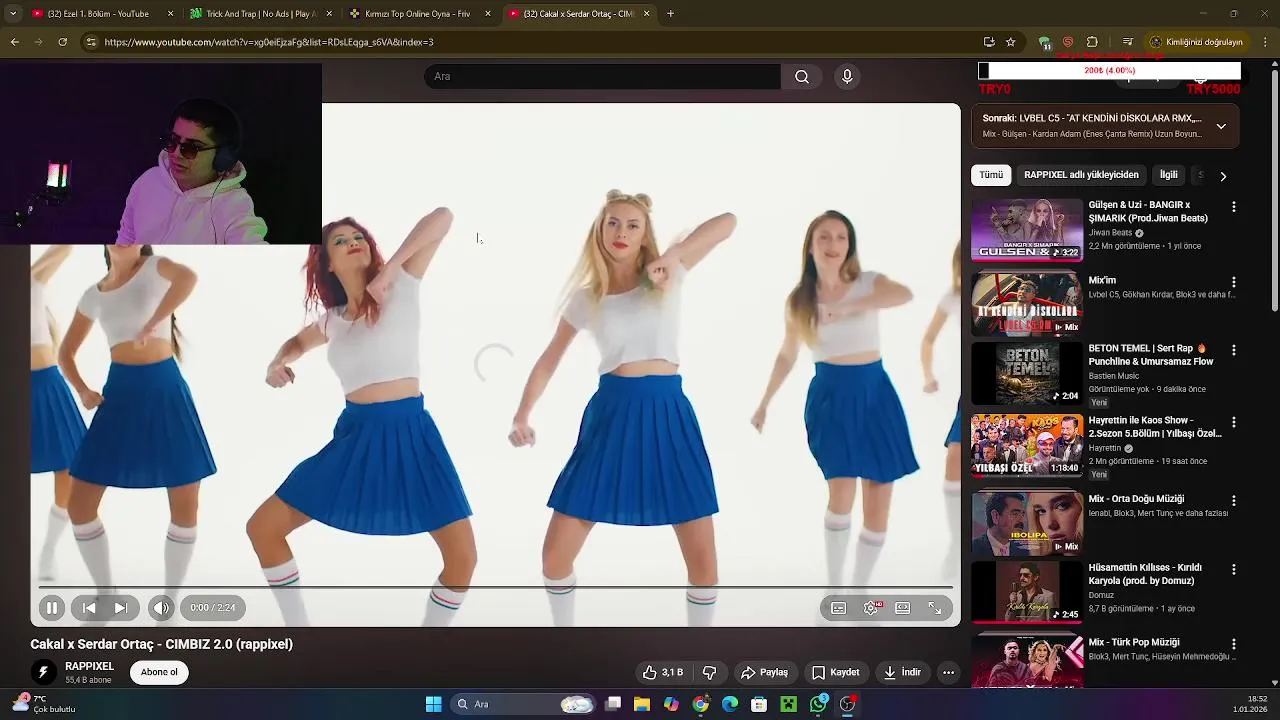Image resolution: width=1280 pixels, height=720 pixels.
Task: Skip to previous video in player
Action: (x=89, y=607)
